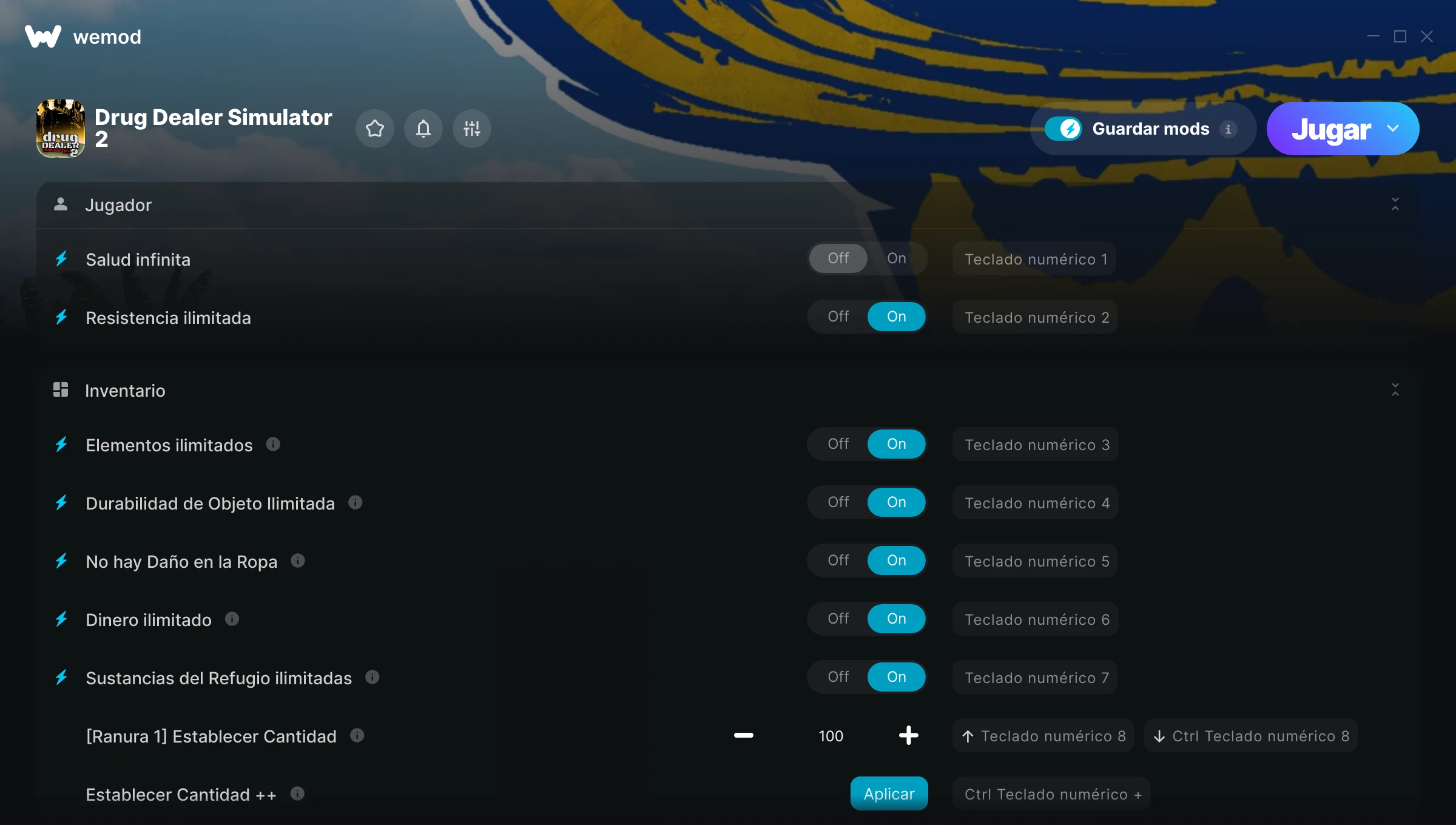Click Aplicar for Establecer Cantidad ++
The image size is (1456, 825).
pos(889,793)
